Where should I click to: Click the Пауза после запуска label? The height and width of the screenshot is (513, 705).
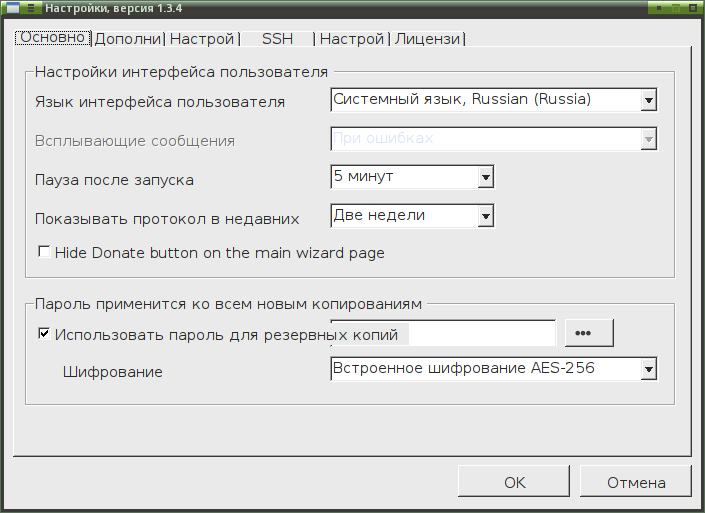[114, 180]
